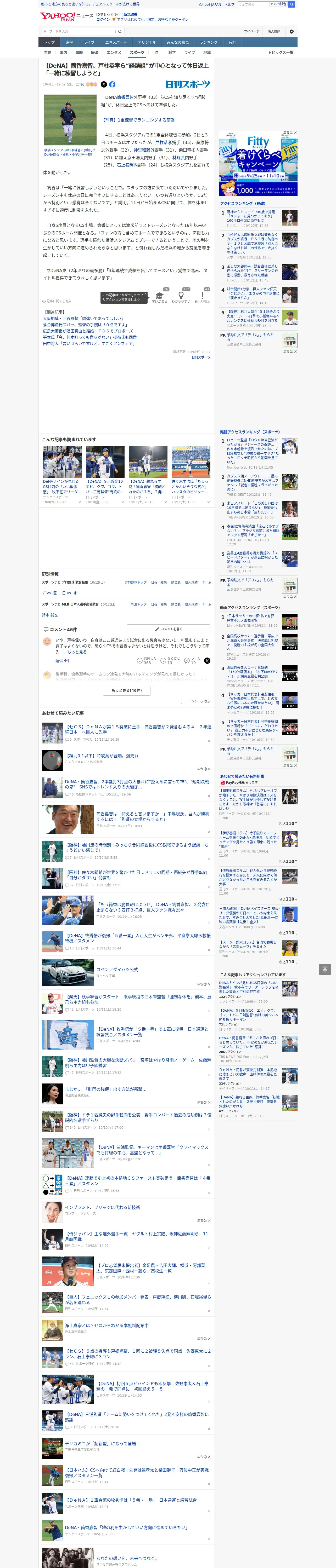This screenshot has height=1568, width=336.
Task: Open 鈴木 誠也 player link
Action: 50,615
